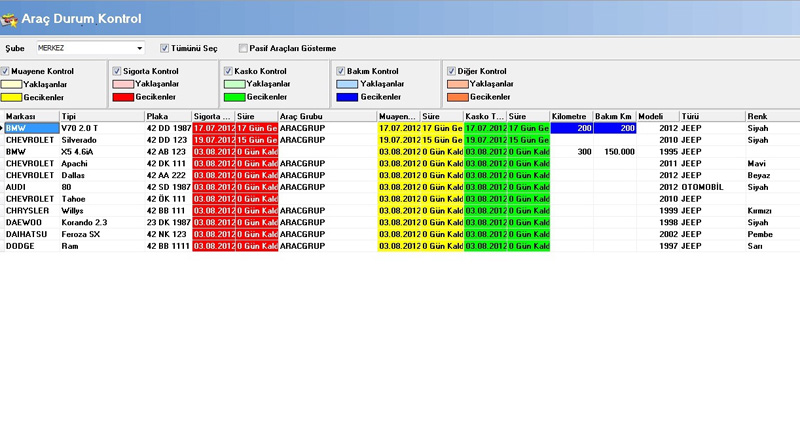Select the Silverado type cell
The height and width of the screenshot is (442, 800).
point(102,140)
